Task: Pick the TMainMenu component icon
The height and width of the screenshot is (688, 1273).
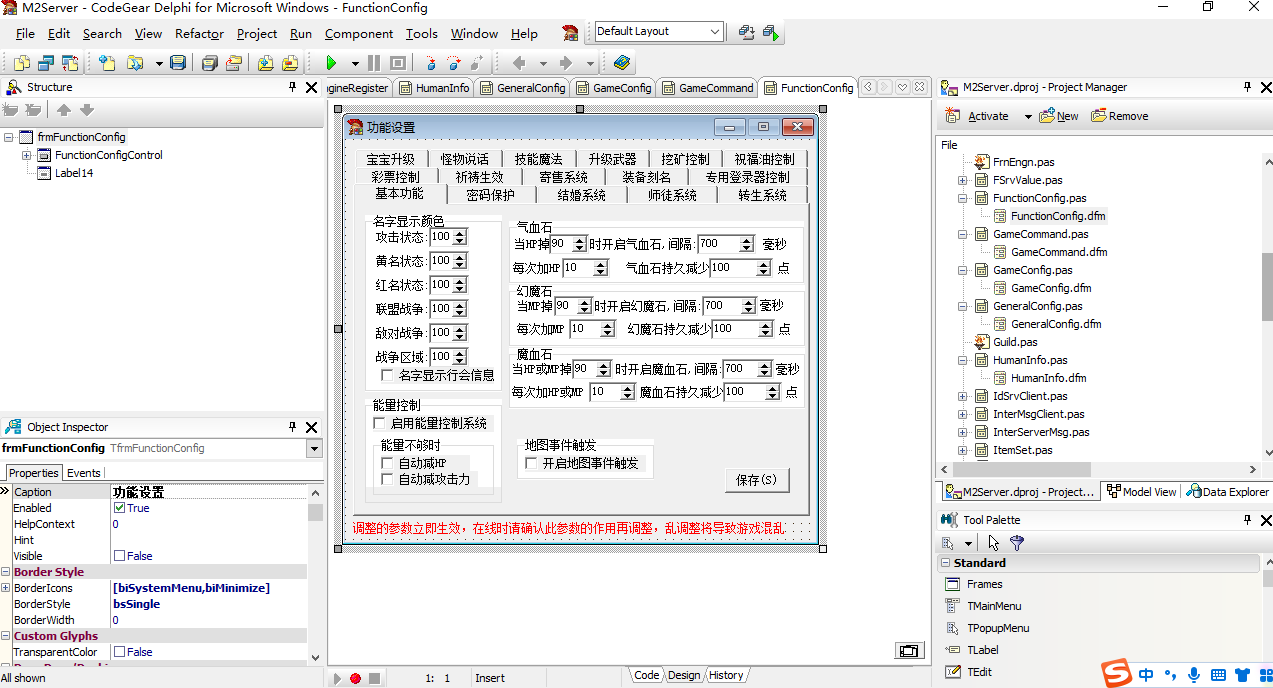Action: [x=953, y=606]
